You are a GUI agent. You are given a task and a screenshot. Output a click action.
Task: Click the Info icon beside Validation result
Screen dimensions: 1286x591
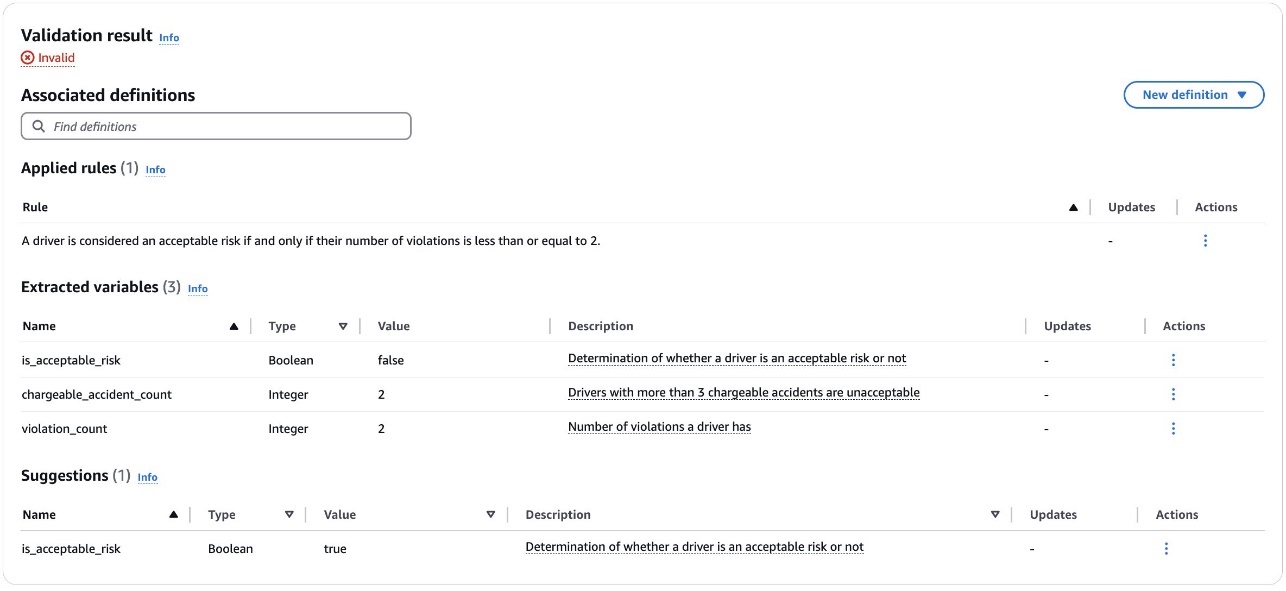point(169,38)
